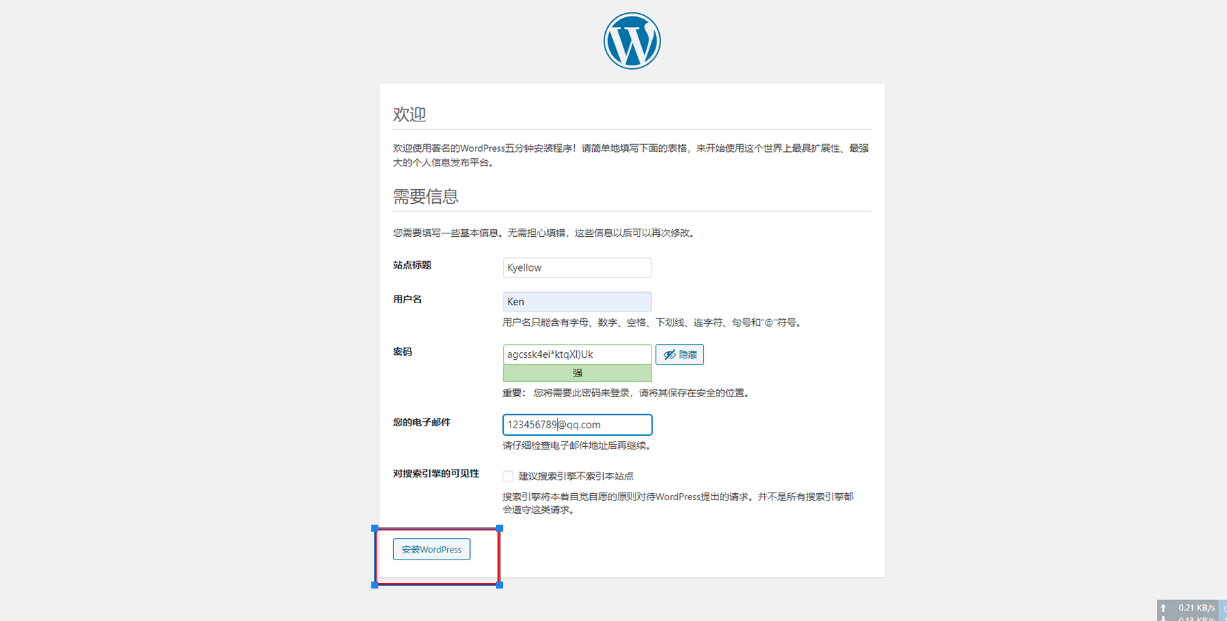Click the email field showing 123456789@qq.com
Viewport: 1227px width, 621px height.
point(577,424)
